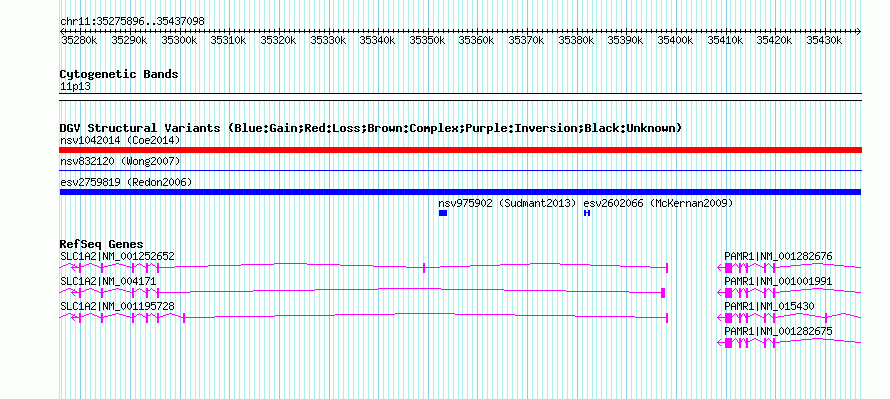Click the last exon of SLC1A2 NM_004171

click(663, 293)
